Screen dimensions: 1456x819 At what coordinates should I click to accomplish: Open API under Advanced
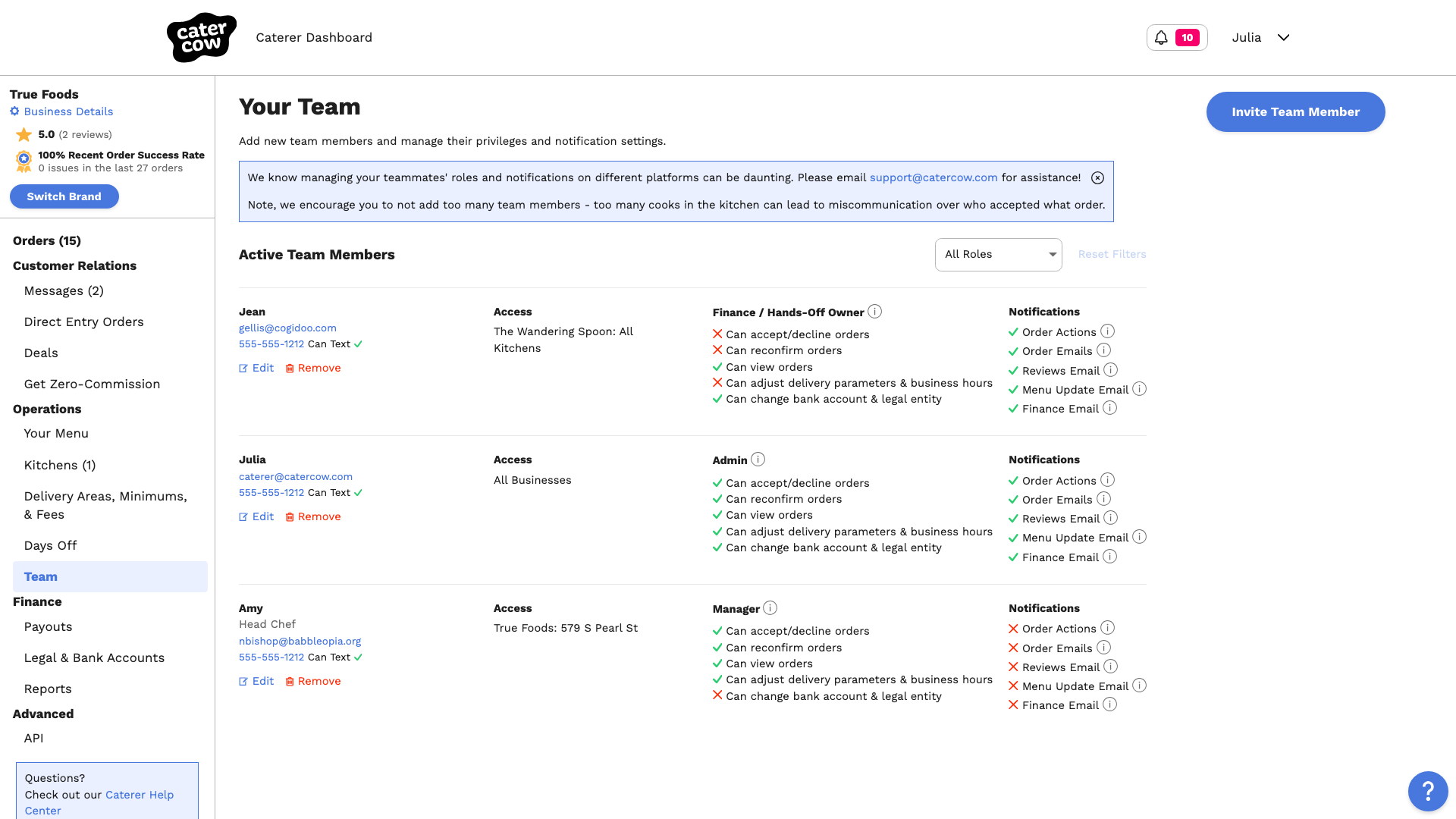point(33,738)
